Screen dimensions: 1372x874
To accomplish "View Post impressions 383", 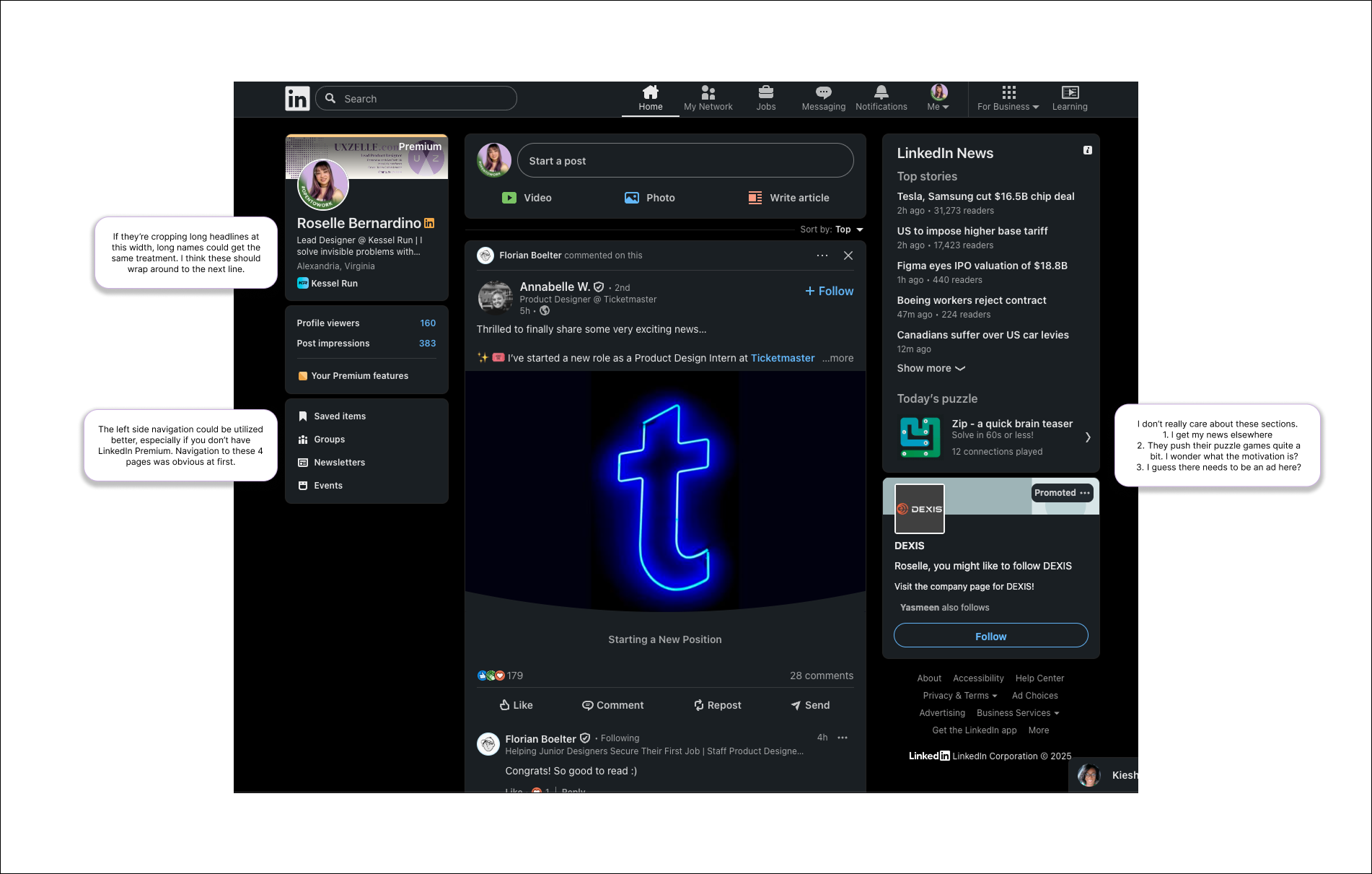I will [366, 344].
